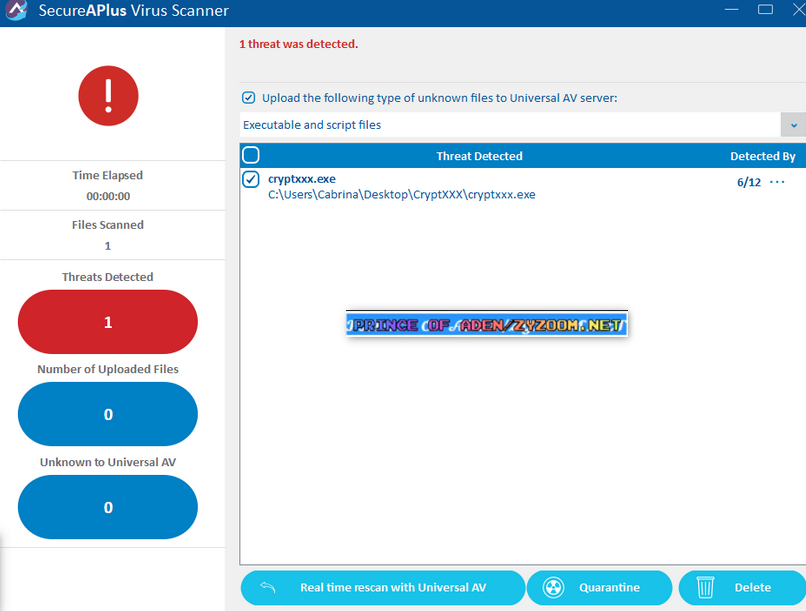Uncheck the cryptxxx.exe threat checkbox
806x611 pixels.
point(251,179)
